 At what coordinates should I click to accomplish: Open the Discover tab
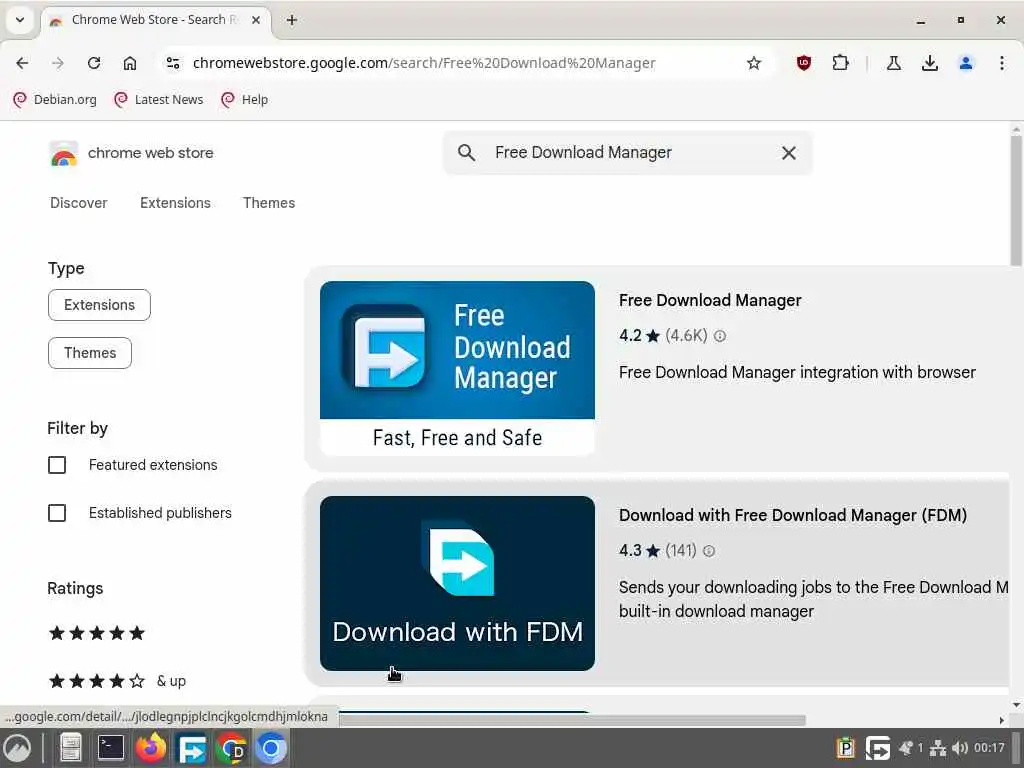[78, 203]
